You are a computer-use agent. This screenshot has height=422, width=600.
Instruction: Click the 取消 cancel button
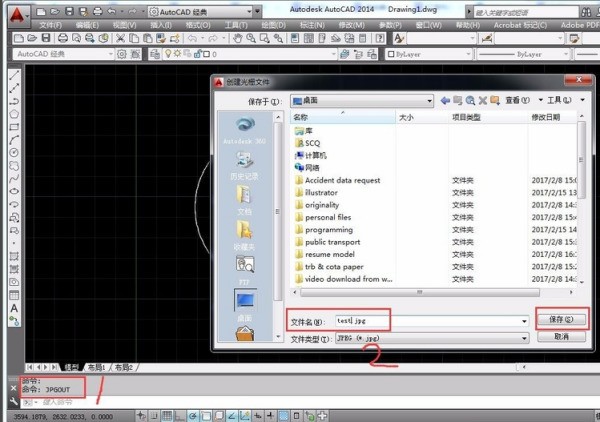[x=560, y=337]
